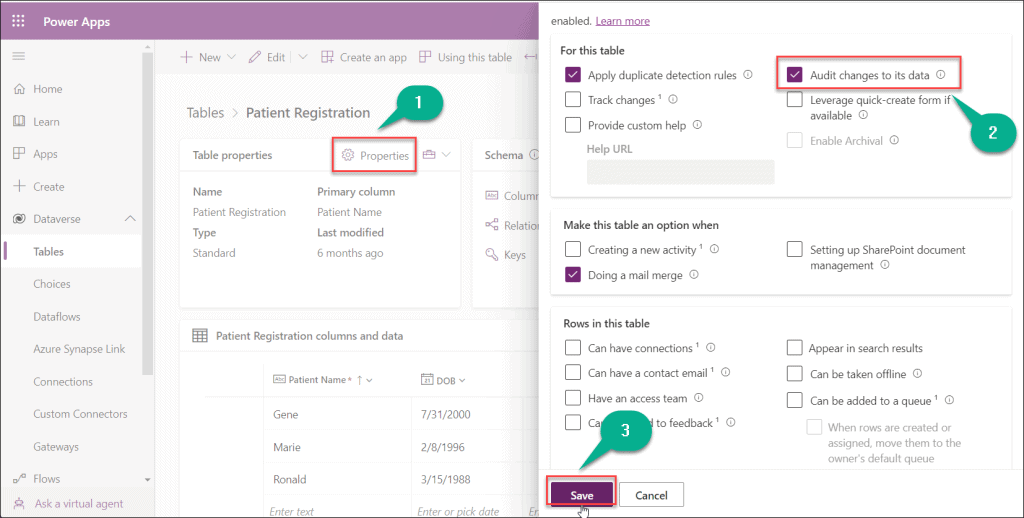
Task: Collapse the Dataverse section chevron
Action: click(130, 219)
